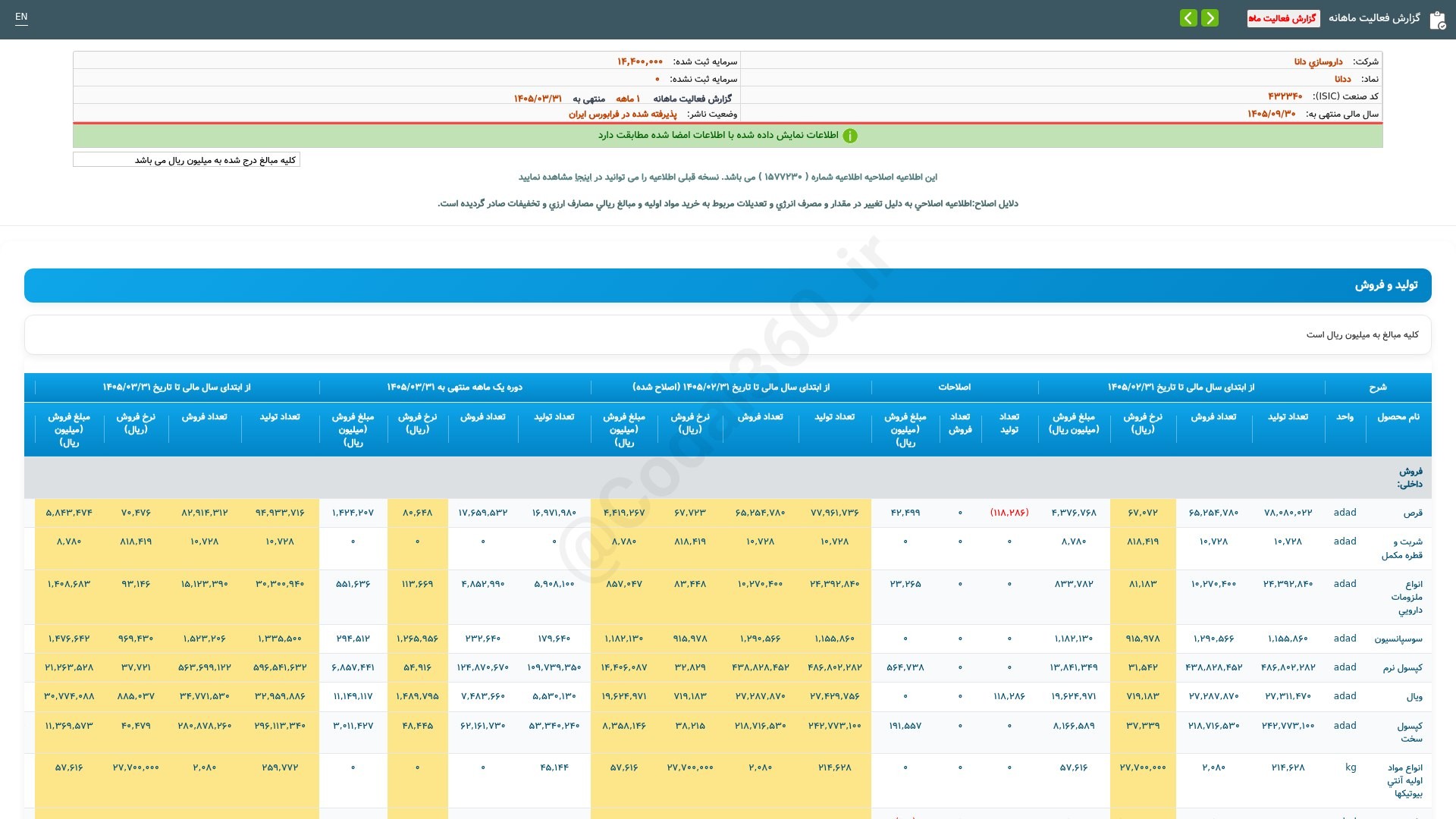Viewport: 1456px width, 819px height.
Task: Select the شربت و قطره مکمل row label
Action: (x=1401, y=548)
